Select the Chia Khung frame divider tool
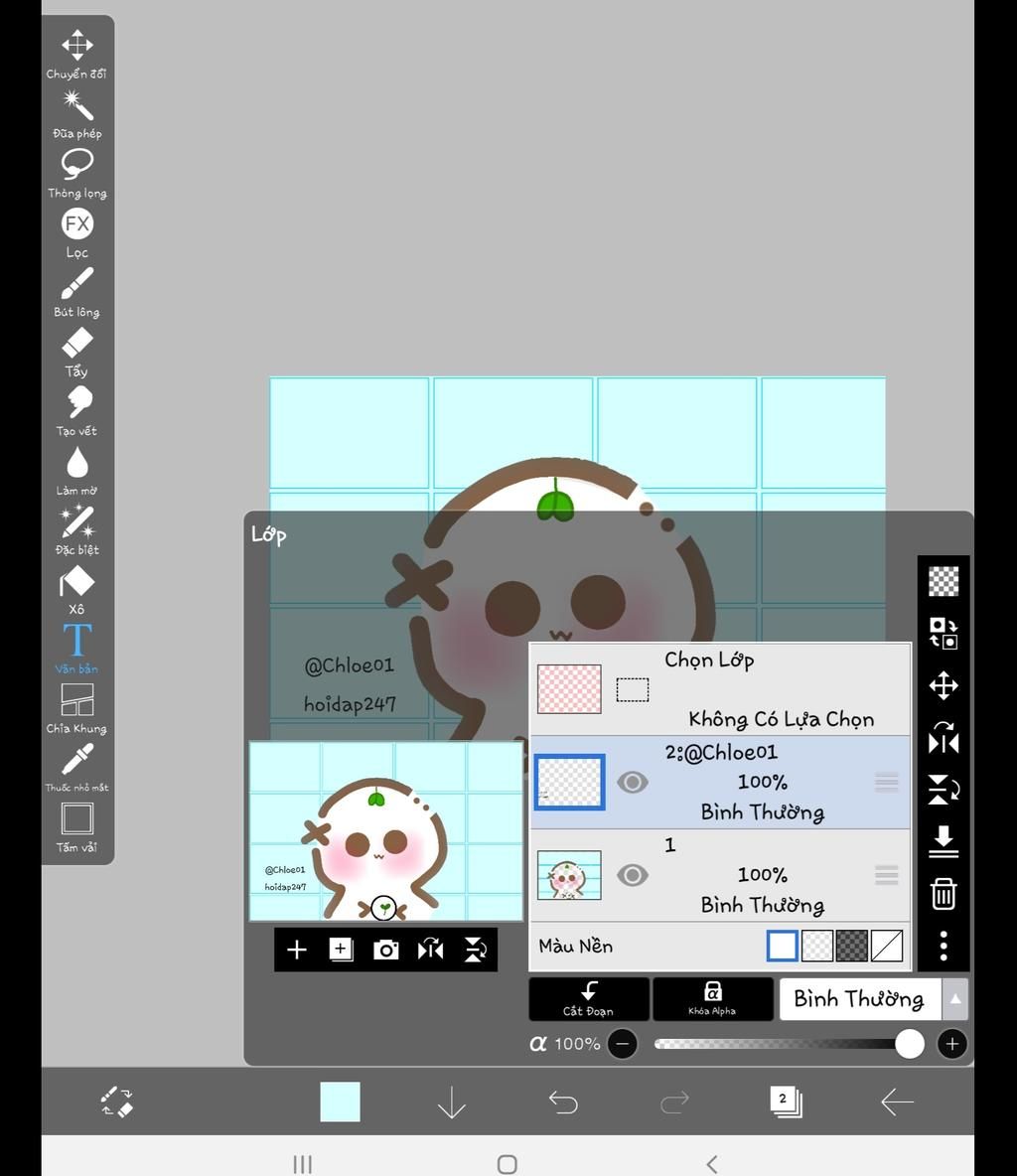1017x1176 pixels. point(76,709)
